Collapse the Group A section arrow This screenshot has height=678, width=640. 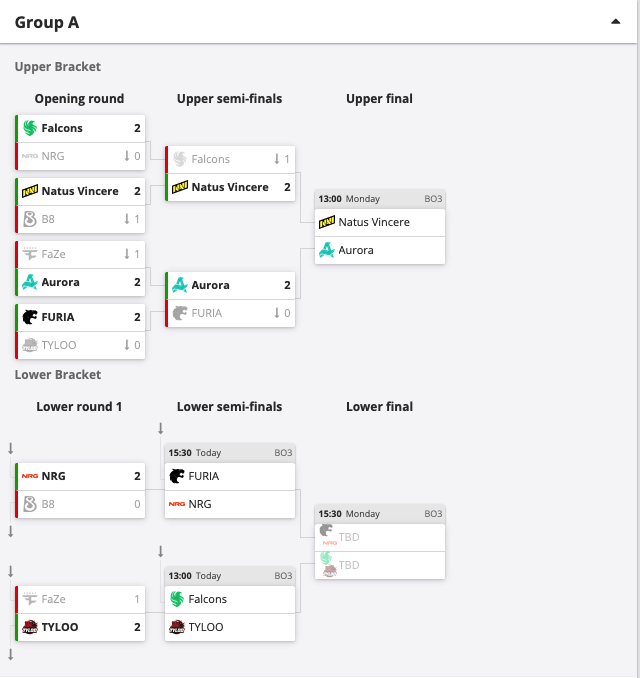coord(615,22)
